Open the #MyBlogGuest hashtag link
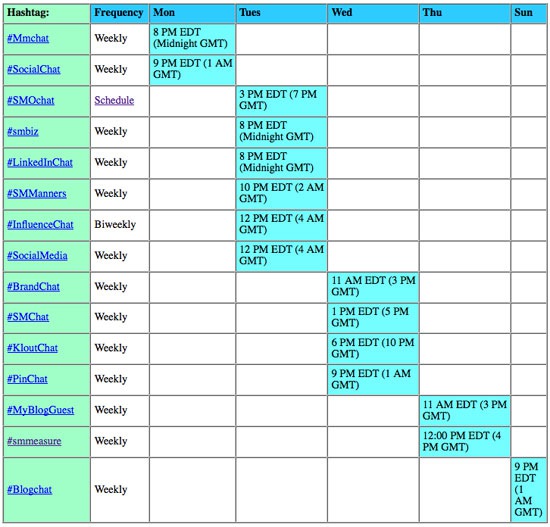The image size is (550, 527). [x=41, y=410]
